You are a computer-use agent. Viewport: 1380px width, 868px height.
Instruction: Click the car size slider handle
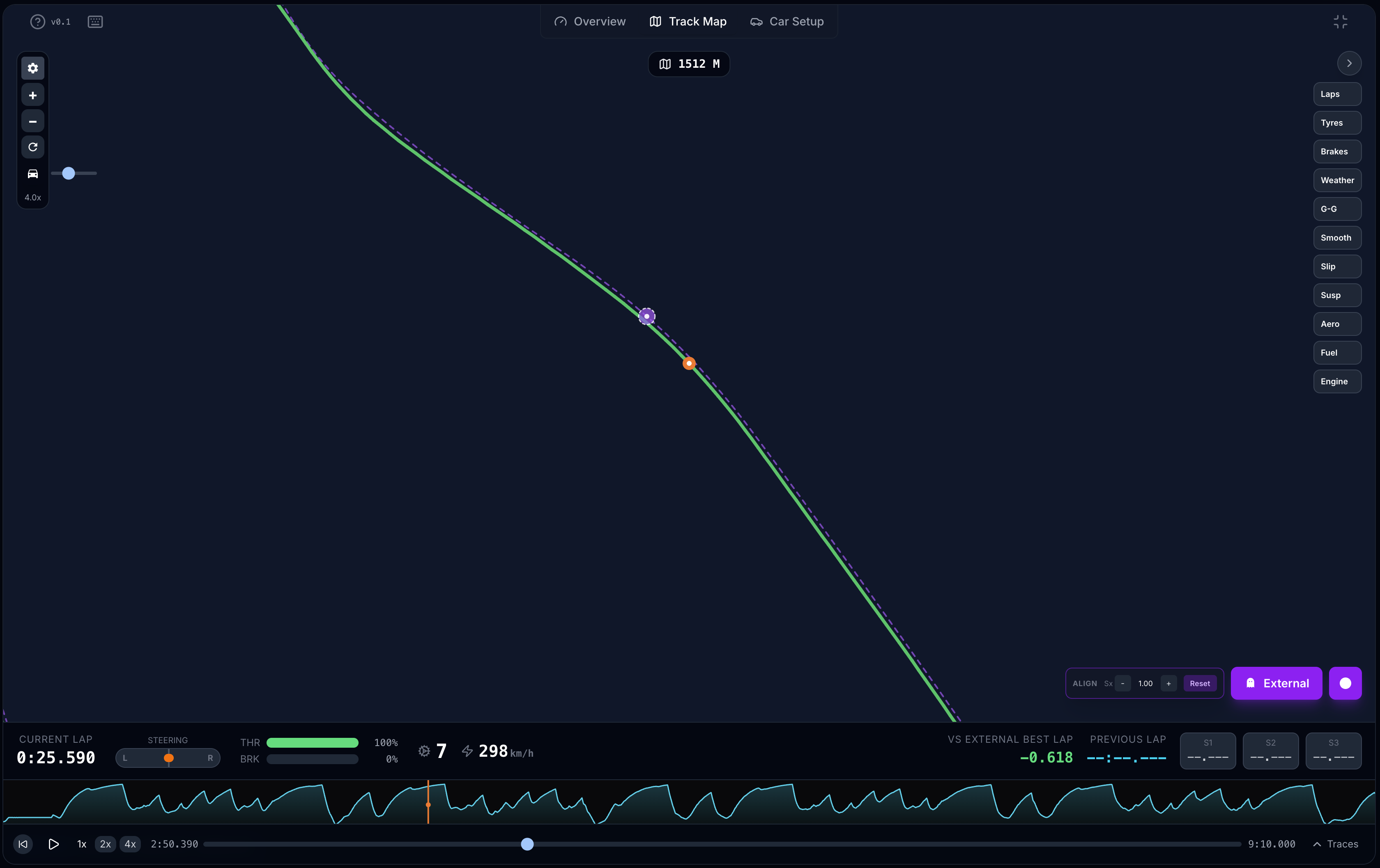click(69, 173)
